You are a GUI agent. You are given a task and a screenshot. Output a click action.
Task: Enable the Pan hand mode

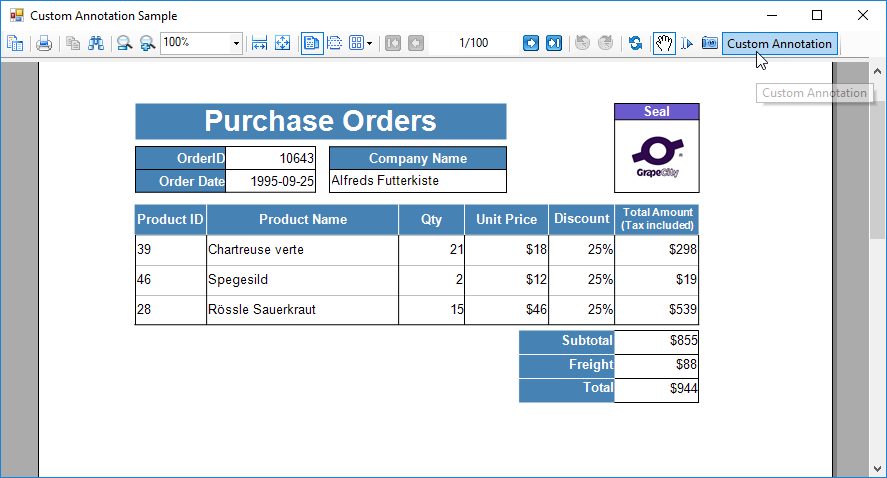coord(664,44)
